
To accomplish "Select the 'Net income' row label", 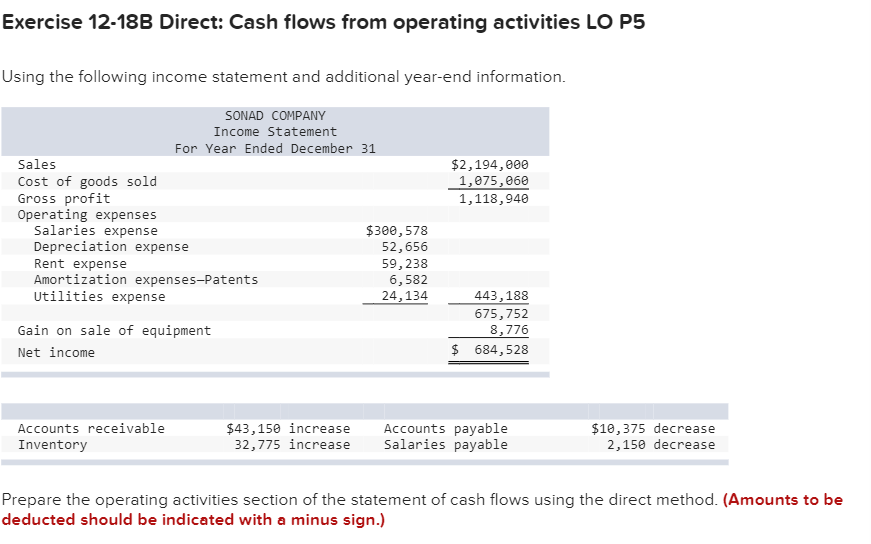I will (x=56, y=353).
